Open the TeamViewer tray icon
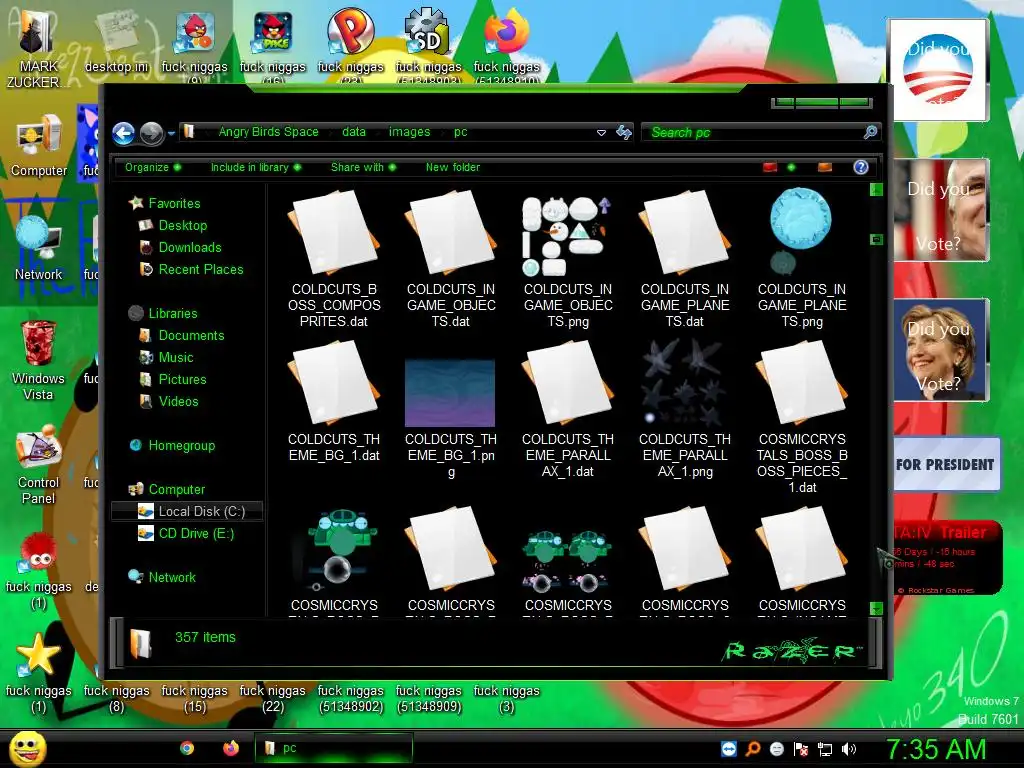1024x768 pixels. 729,749
